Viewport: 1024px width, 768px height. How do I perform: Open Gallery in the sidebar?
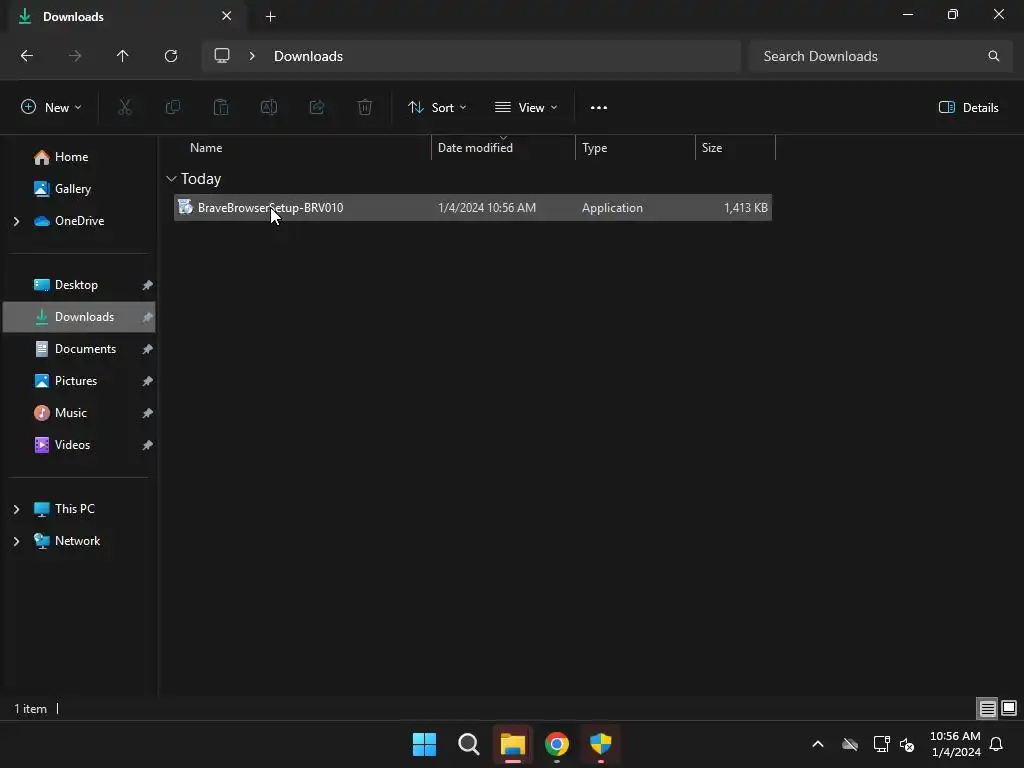coord(72,189)
